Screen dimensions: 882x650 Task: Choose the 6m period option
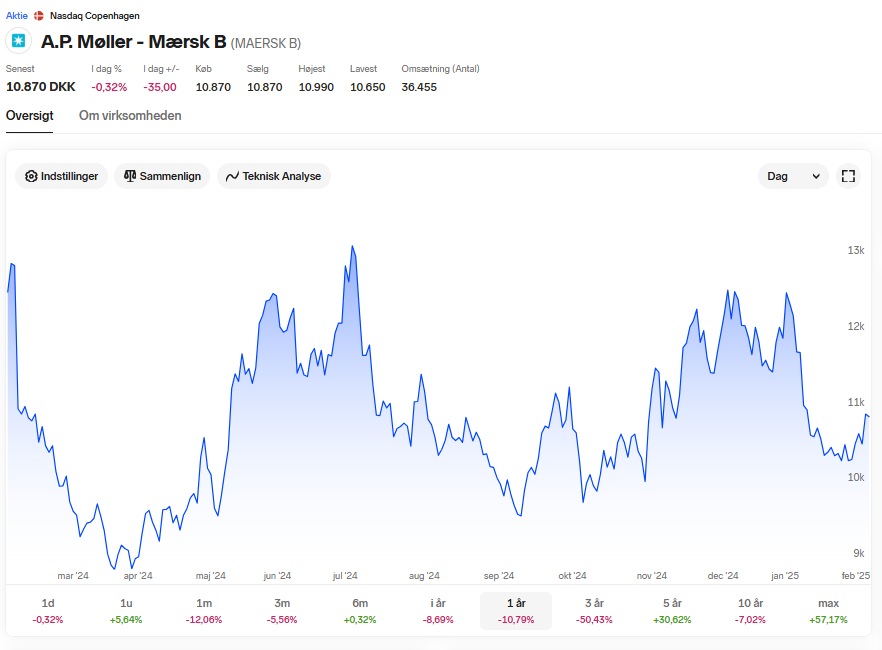coord(360,611)
